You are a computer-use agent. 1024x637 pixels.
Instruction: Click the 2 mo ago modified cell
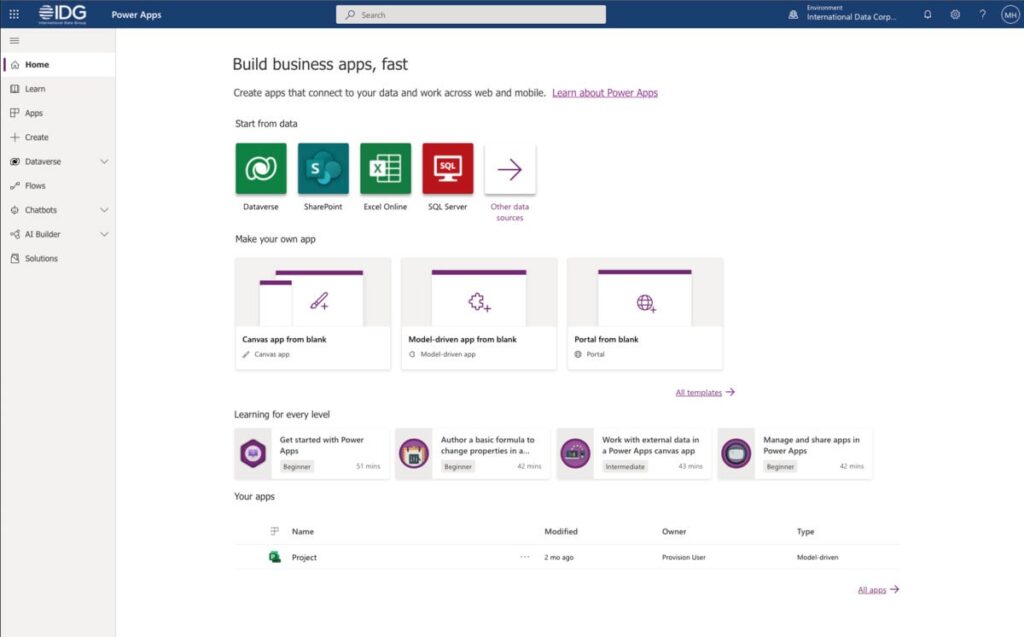(559, 557)
